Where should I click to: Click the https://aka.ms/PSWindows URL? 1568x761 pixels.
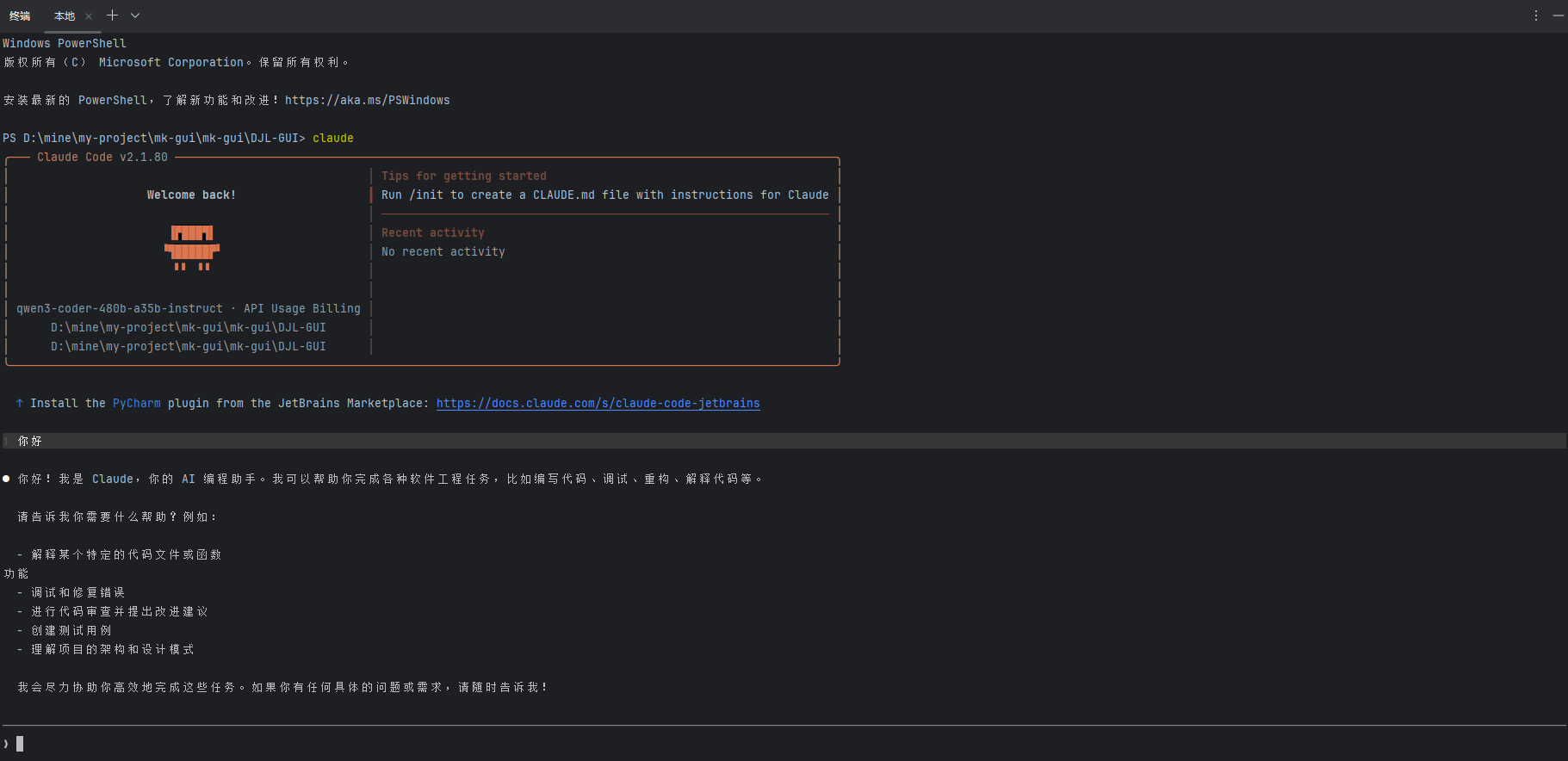pos(367,100)
